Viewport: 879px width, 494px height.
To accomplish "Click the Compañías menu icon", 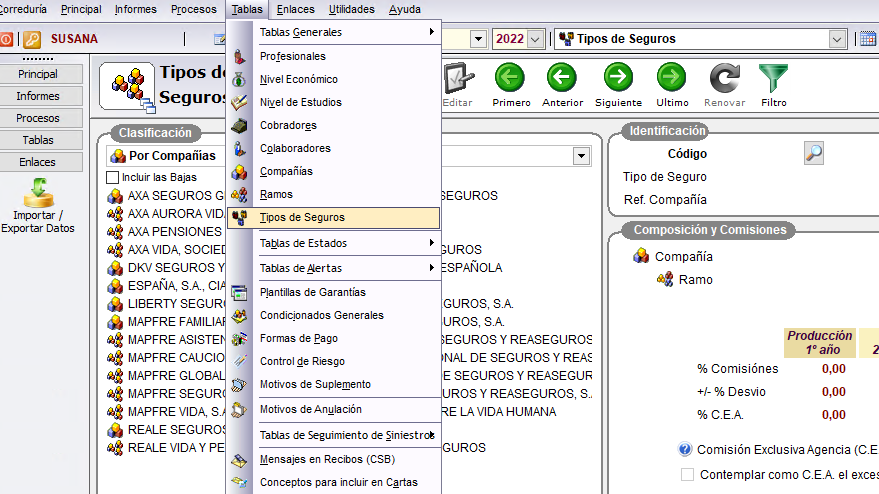I will (x=239, y=172).
